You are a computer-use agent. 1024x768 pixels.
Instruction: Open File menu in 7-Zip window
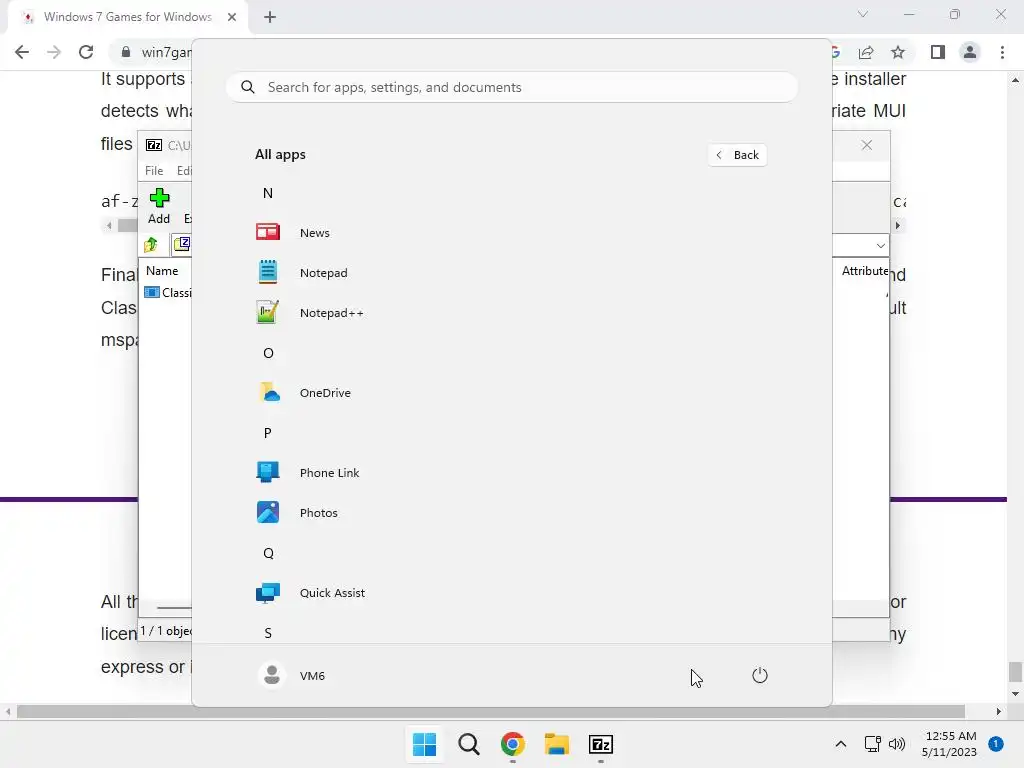tap(154, 170)
